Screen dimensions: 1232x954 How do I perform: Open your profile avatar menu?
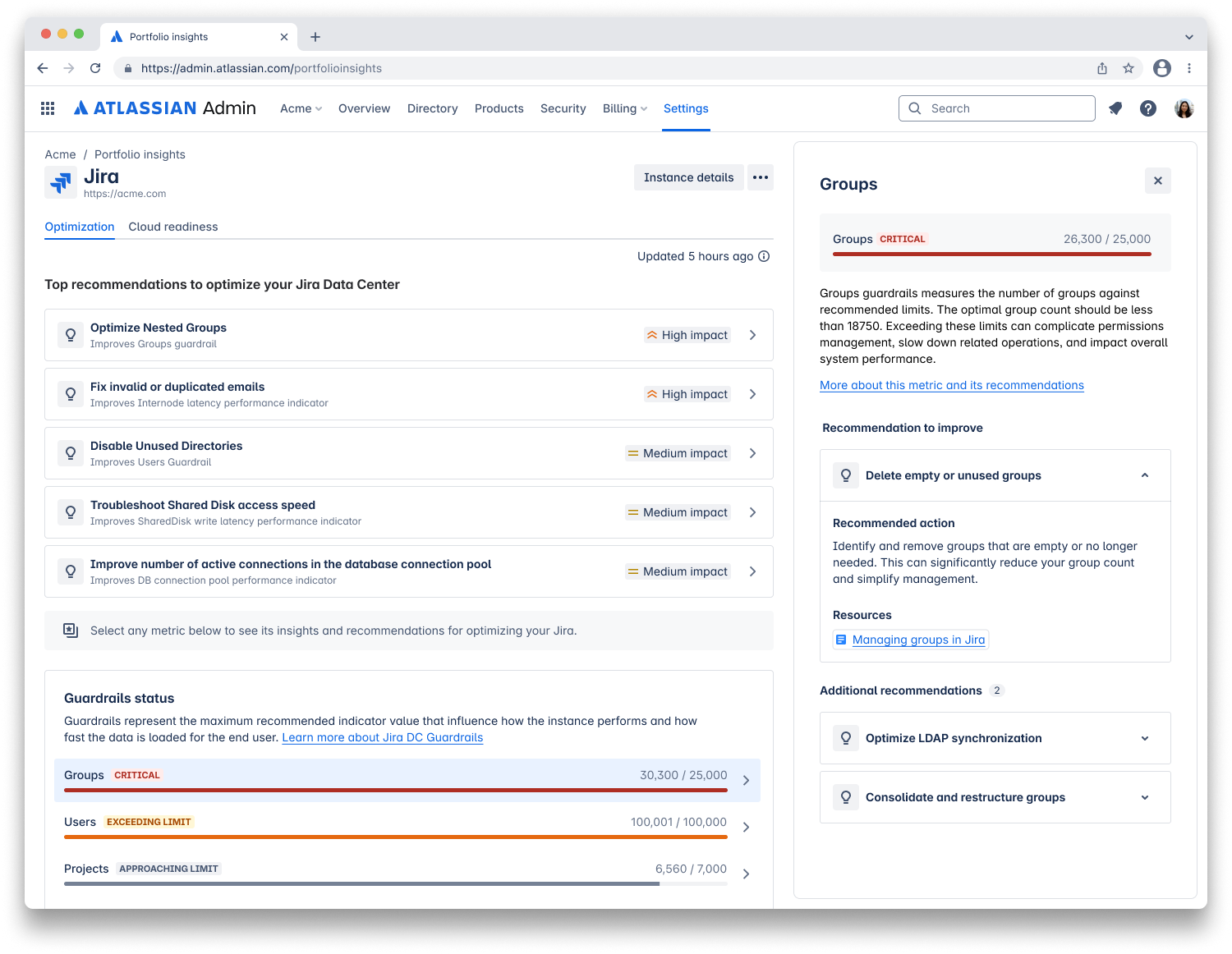1184,108
